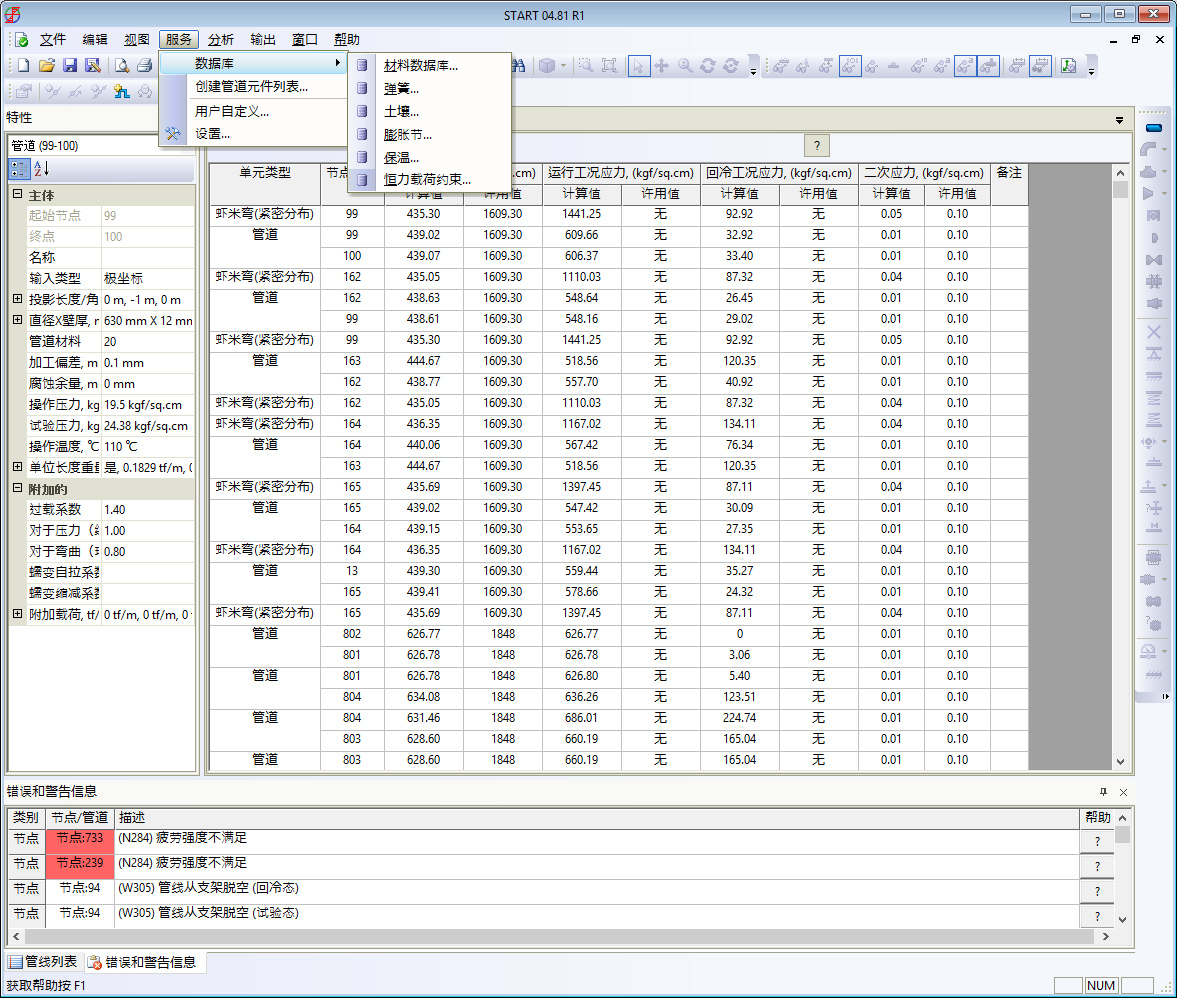Image resolution: width=1177 pixels, height=998 pixels.
Task: Click the rotate view icon
Action: pos(708,66)
